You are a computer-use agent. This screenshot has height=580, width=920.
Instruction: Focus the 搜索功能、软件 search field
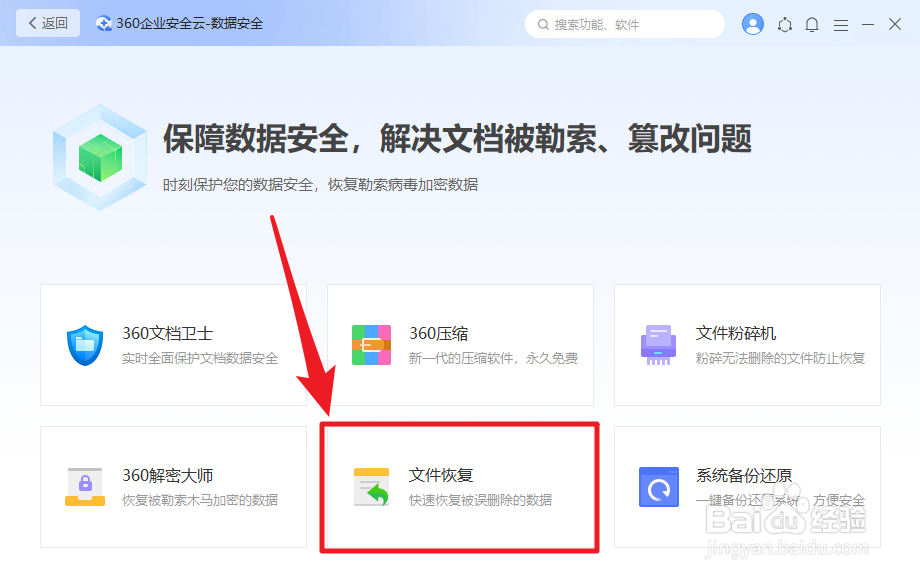coord(624,24)
